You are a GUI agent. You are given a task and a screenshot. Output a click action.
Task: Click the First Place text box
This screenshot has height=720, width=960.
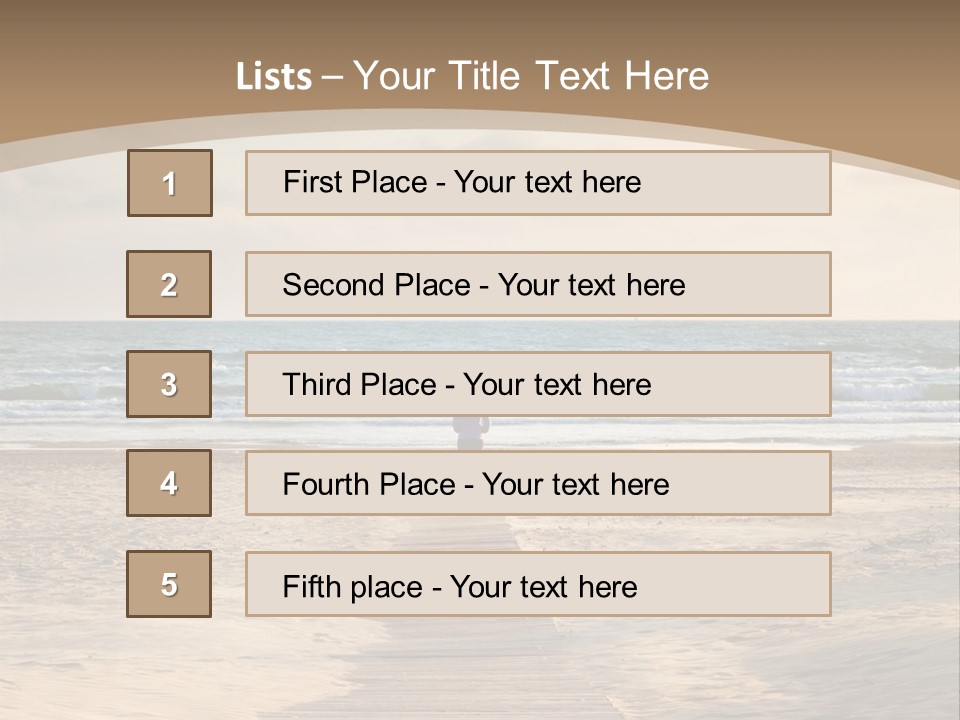point(538,183)
